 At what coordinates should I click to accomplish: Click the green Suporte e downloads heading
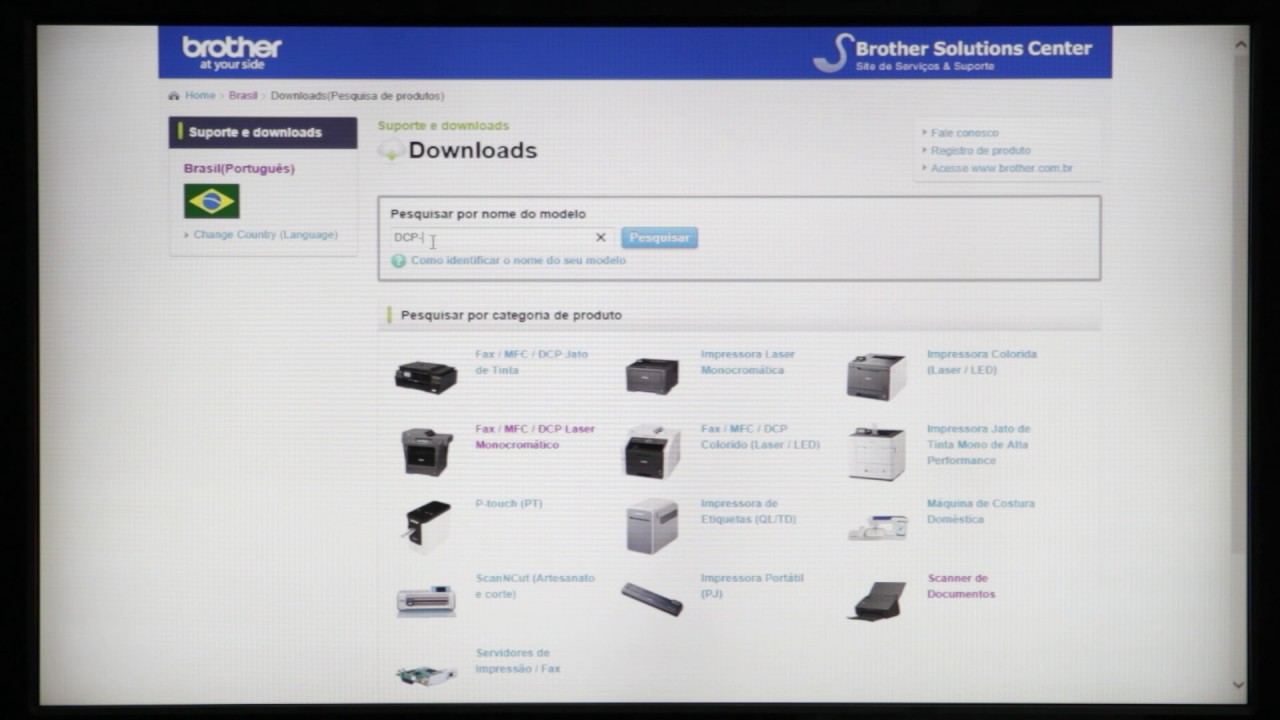pos(443,126)
